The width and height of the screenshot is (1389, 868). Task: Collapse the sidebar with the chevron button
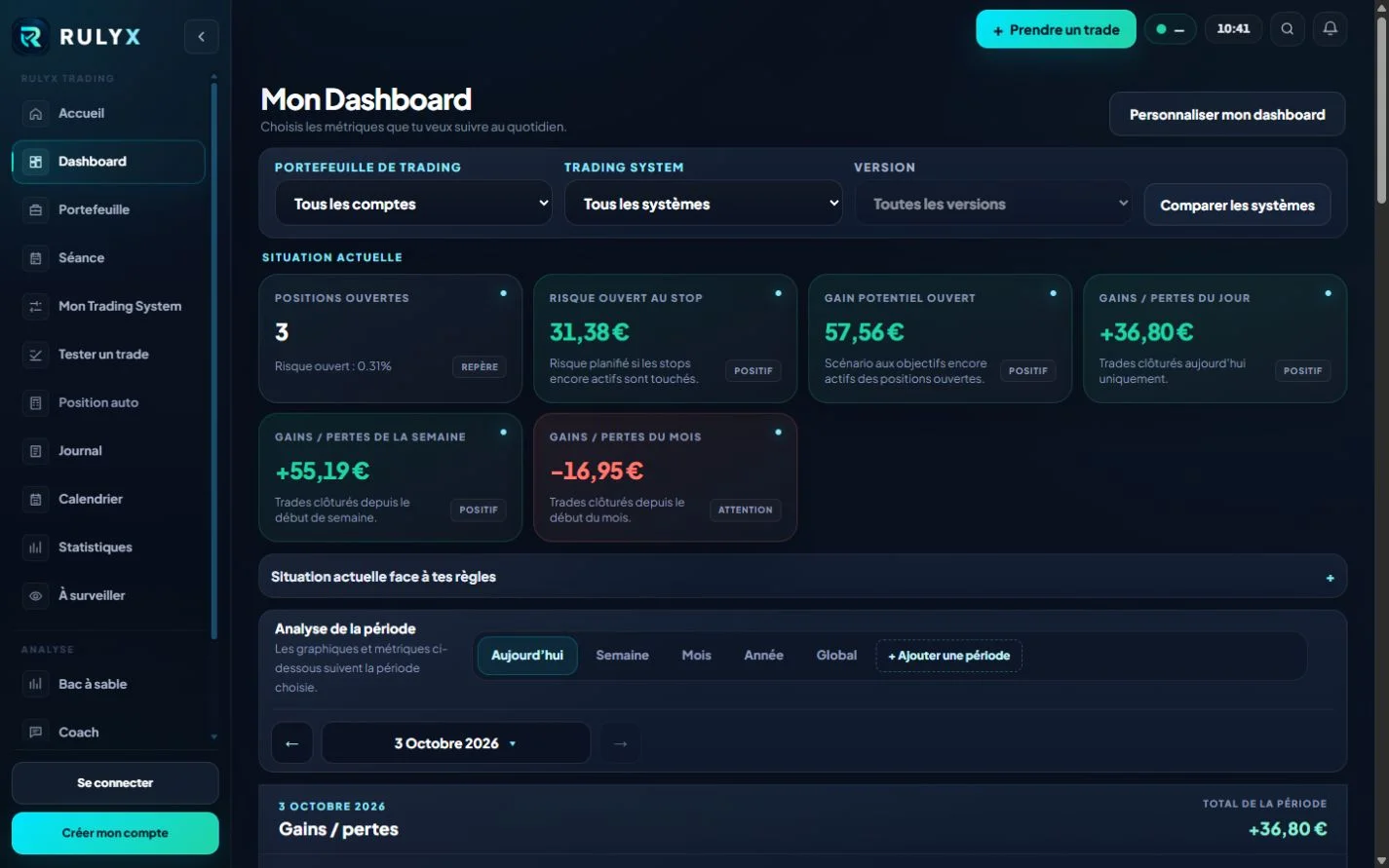coord(201,37)
